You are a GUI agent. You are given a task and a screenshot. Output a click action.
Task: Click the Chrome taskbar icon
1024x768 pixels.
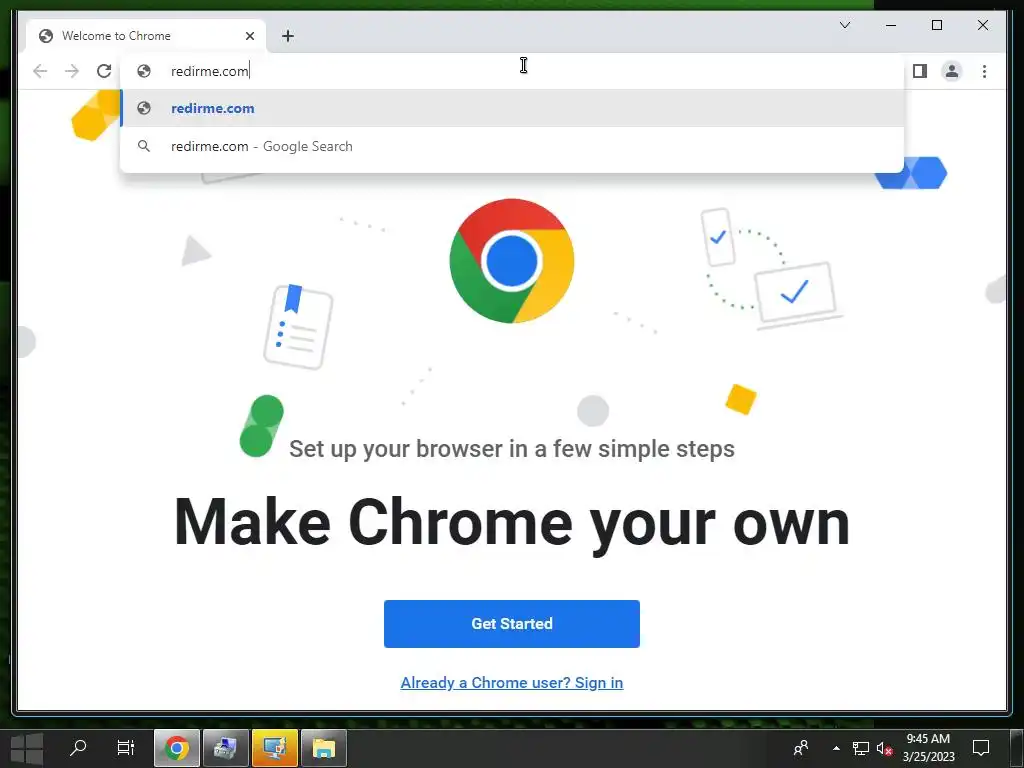(176, 748)
